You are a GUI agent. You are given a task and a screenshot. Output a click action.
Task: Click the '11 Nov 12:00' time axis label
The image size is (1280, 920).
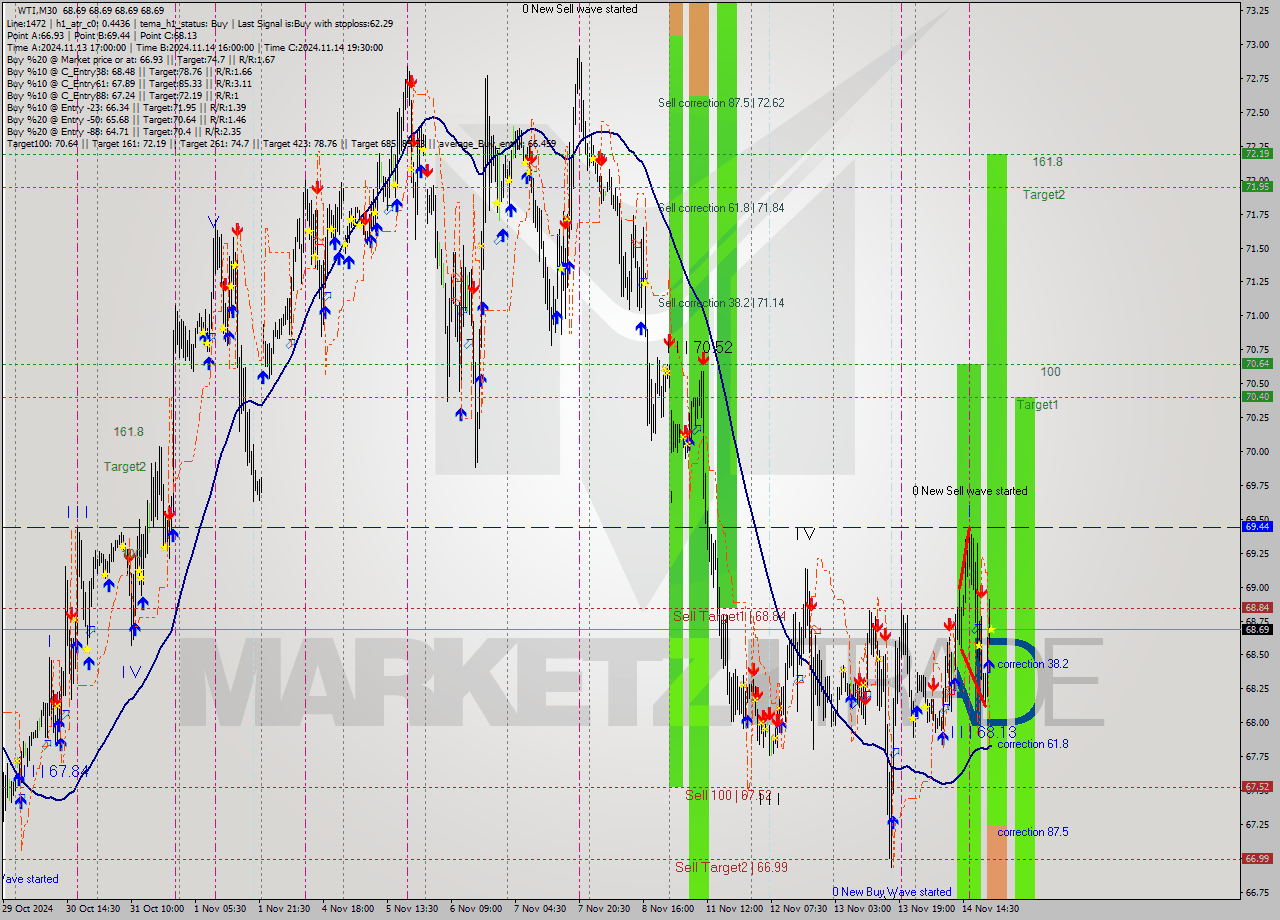pos(733,909)
